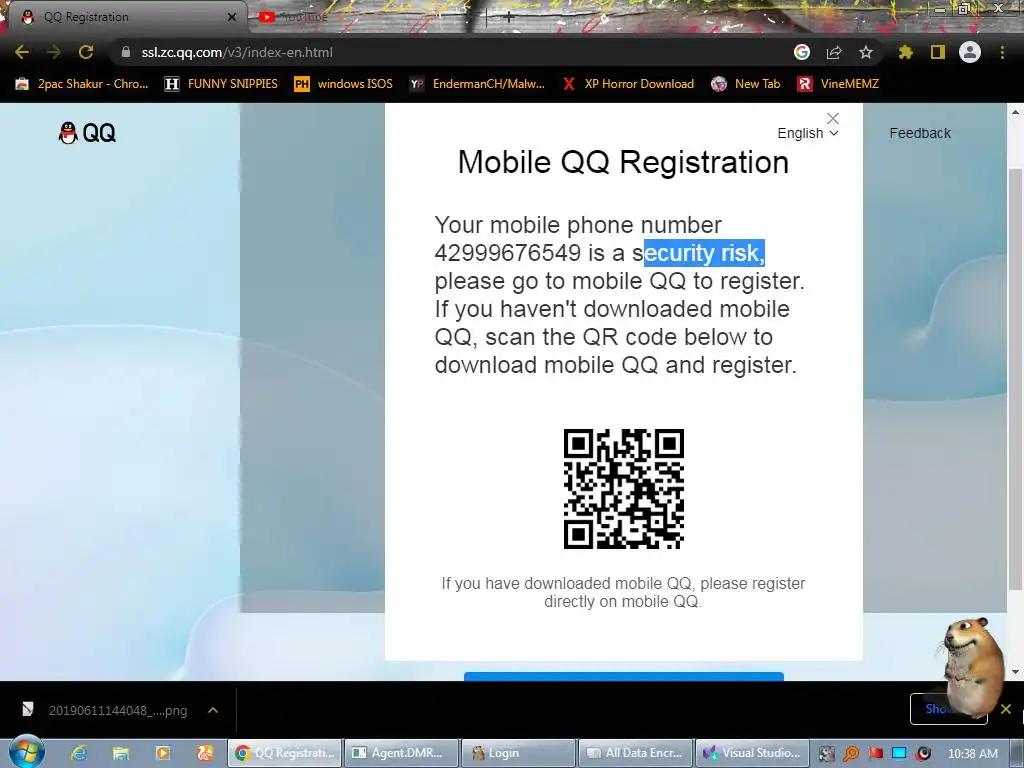
Task: Go back to previous page
Action: point(22,52)
